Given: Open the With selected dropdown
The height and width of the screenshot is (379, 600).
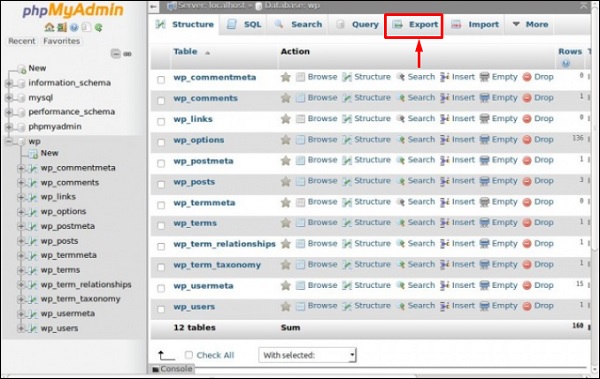Looking at the screenshot, I should click(x=308, y=355).
